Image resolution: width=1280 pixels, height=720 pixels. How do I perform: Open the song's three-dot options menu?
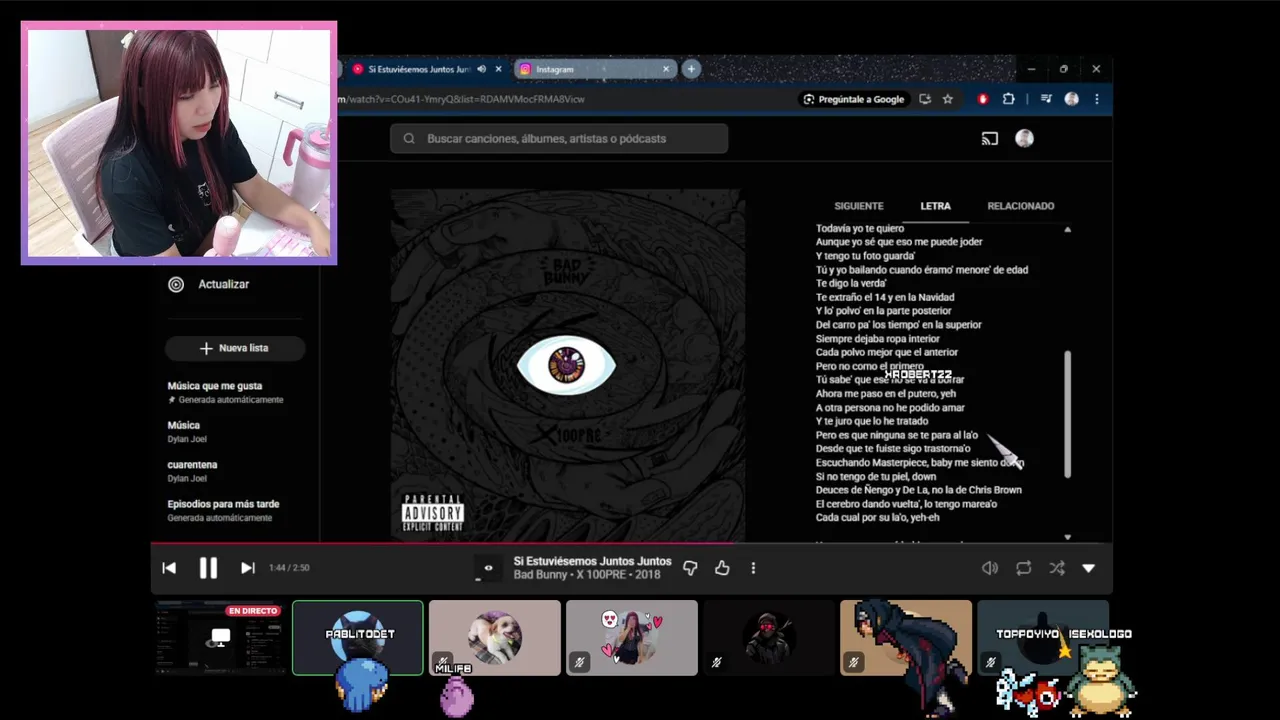click(753, 568)
